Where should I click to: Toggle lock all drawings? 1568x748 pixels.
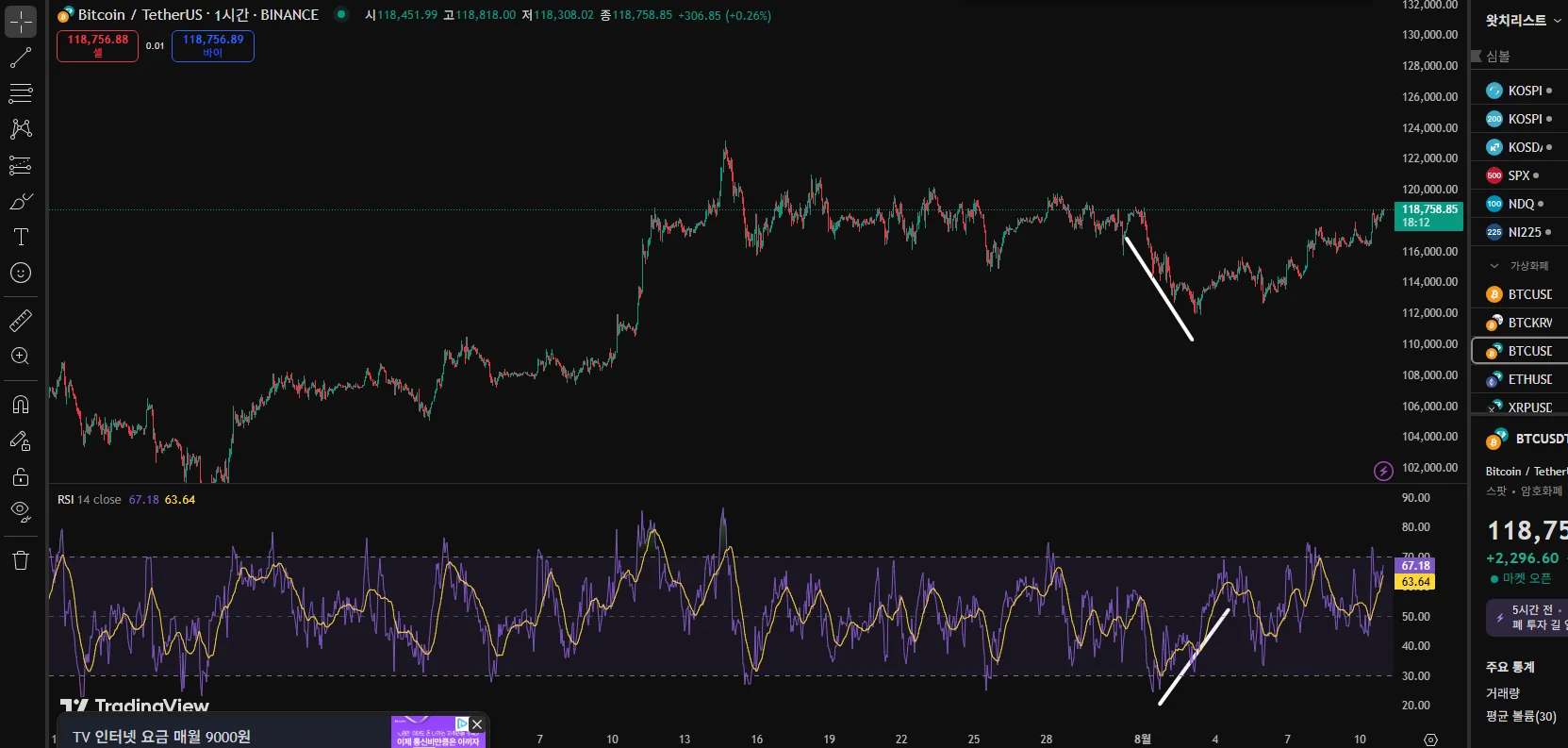[x=21, y=476]
